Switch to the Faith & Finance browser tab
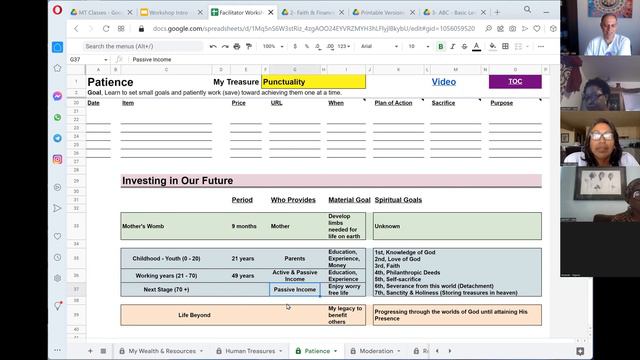The width and height of the screenshot is (640, 360). coord(313,13)
